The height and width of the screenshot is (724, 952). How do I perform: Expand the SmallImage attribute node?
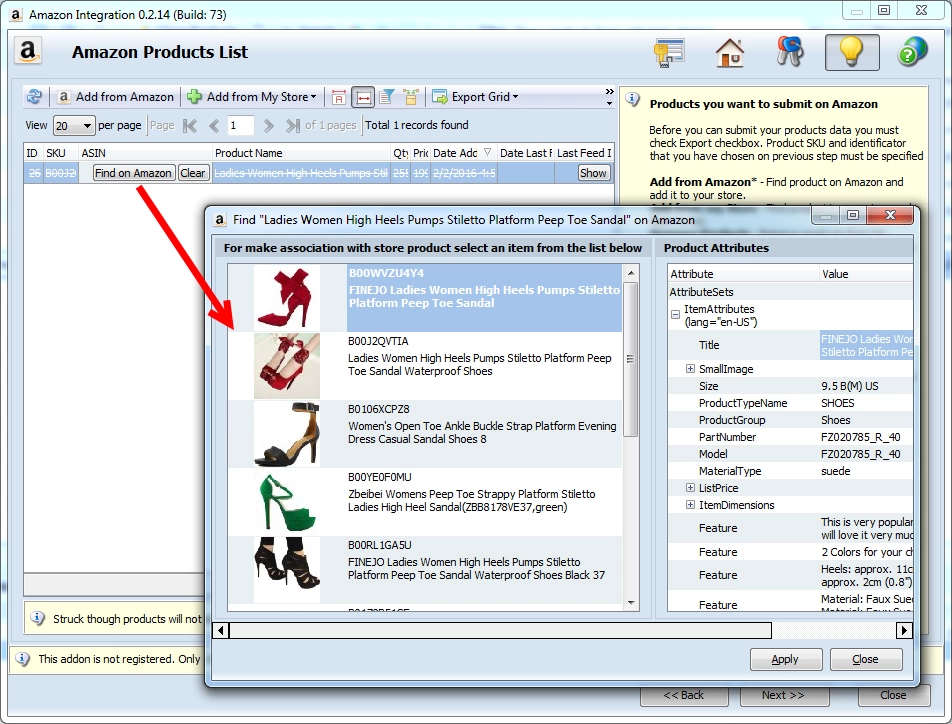(690, 368)
